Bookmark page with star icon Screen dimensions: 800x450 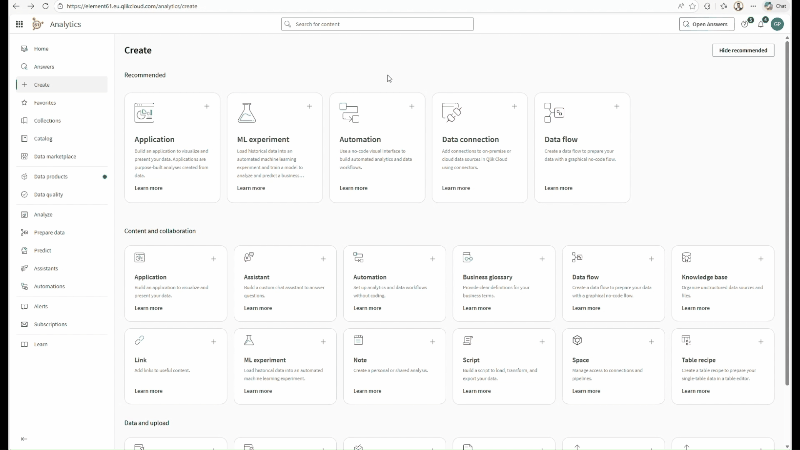692,6
